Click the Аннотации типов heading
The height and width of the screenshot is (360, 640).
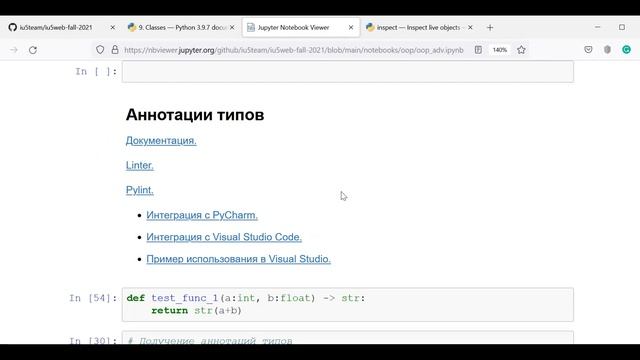[x=195, y=115]
